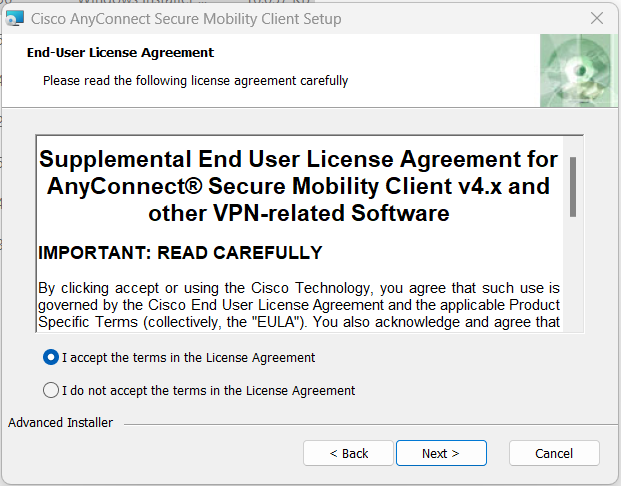
Task: Click the 'IMPORTANT: READ CAREFULLY' heading
Action: tap(180, 253)
